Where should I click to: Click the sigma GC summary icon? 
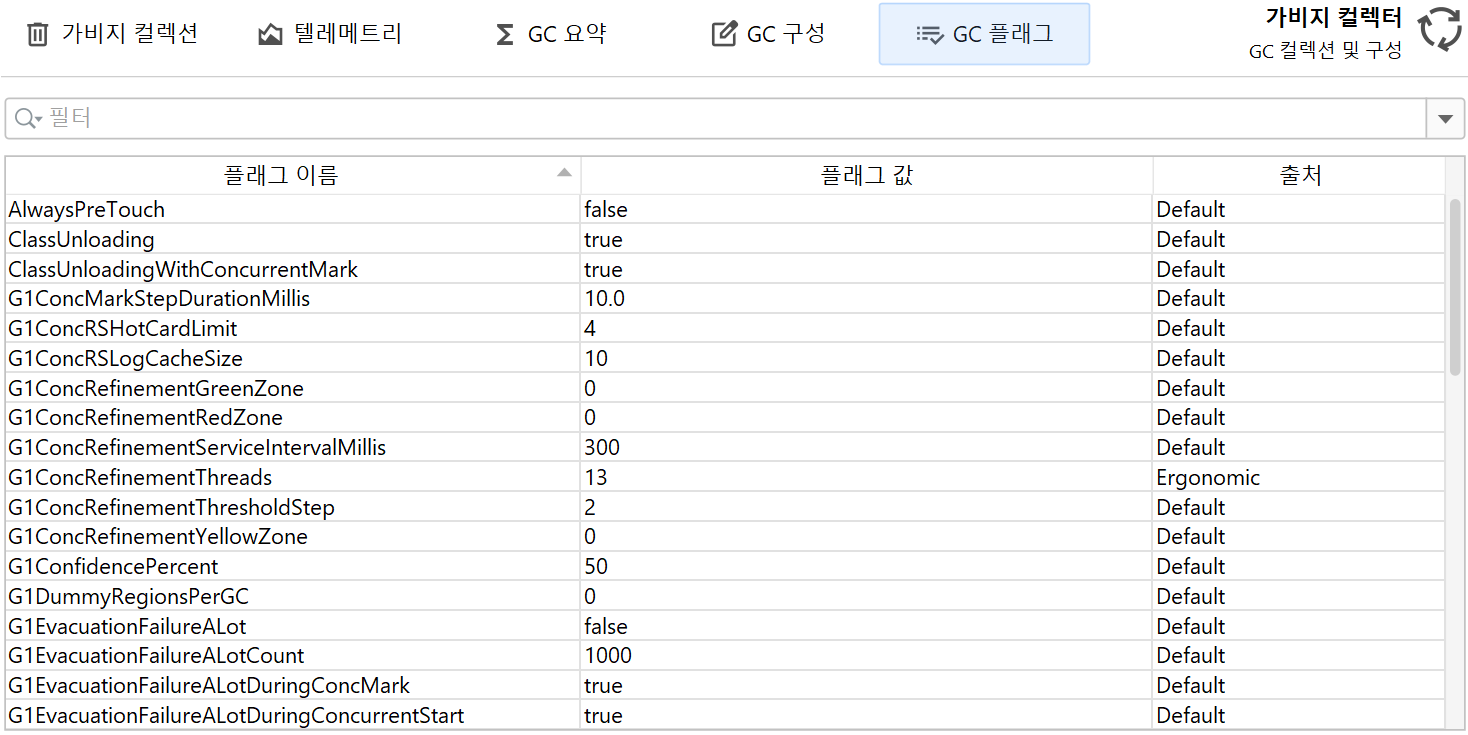click(x=505, y=35)
